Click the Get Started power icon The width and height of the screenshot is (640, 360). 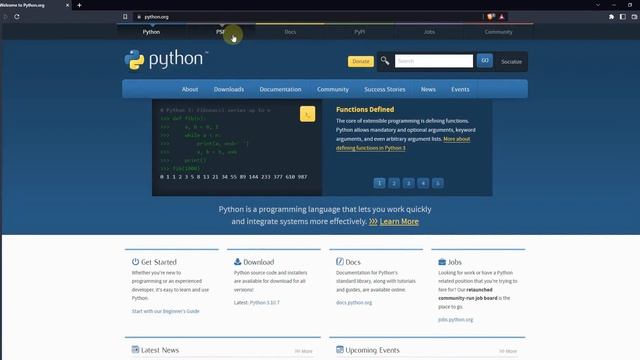(135, 261)
